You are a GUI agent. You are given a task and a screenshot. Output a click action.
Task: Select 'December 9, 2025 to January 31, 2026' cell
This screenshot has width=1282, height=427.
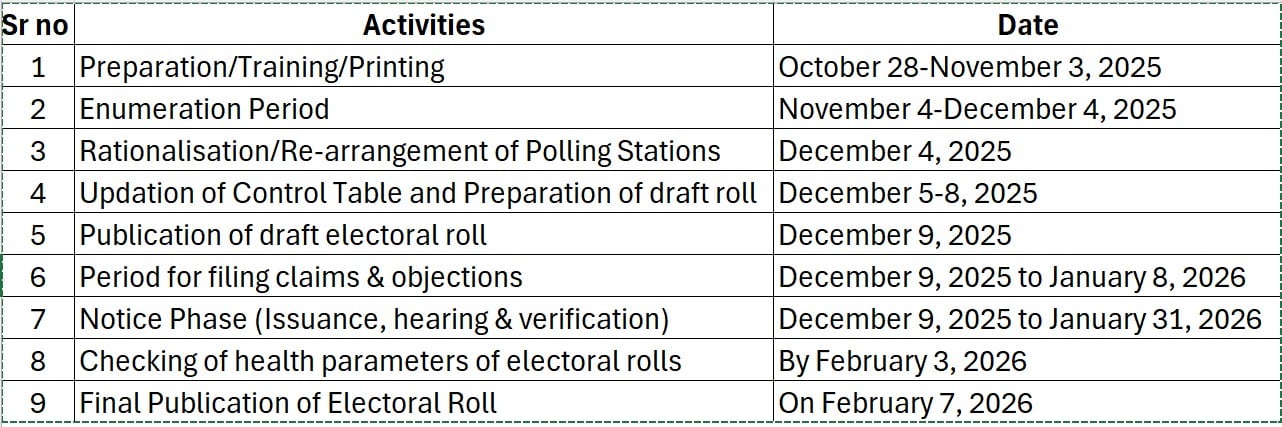click(x=1019, y=319)
